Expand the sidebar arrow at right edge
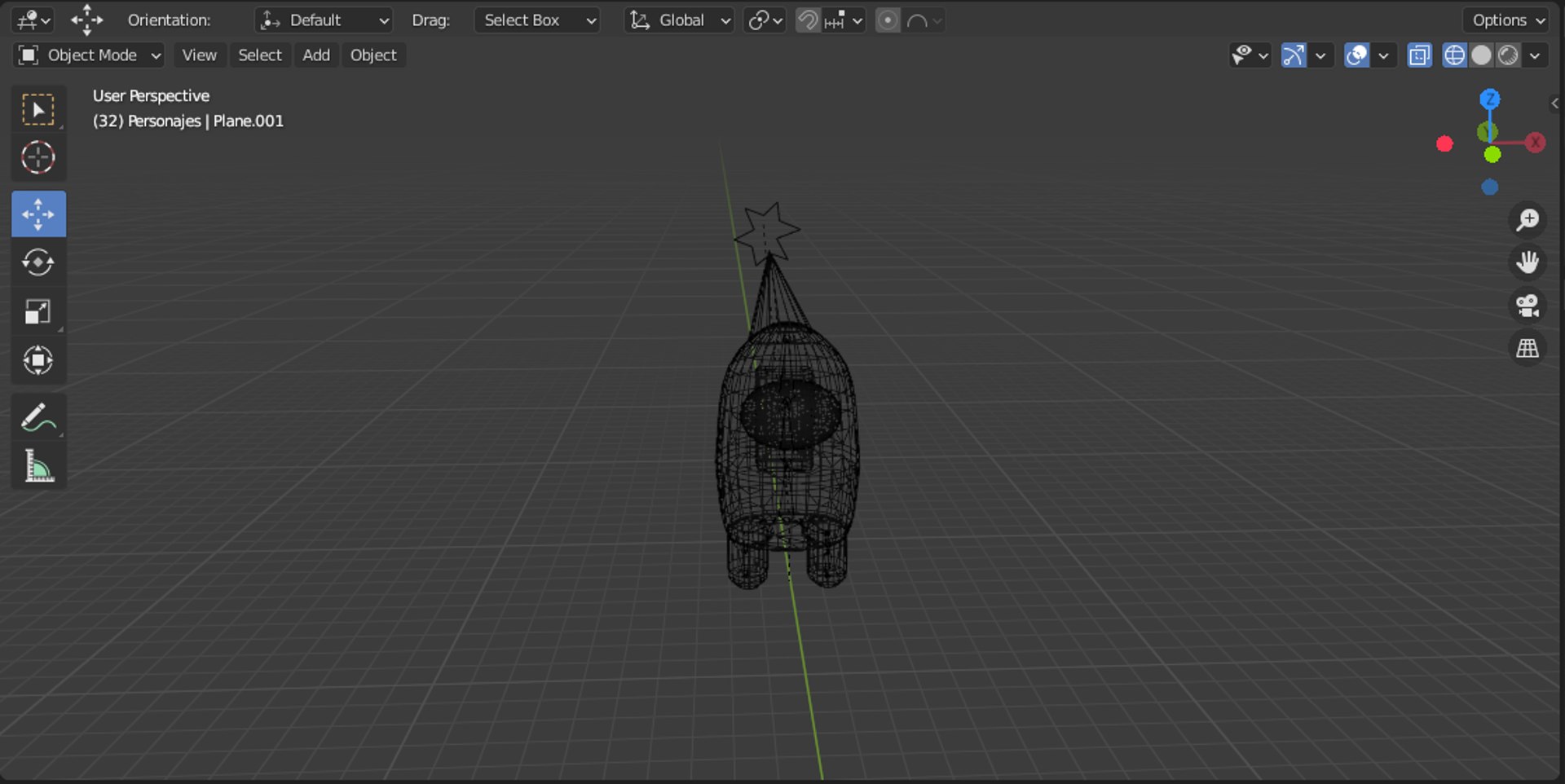 1555,104
